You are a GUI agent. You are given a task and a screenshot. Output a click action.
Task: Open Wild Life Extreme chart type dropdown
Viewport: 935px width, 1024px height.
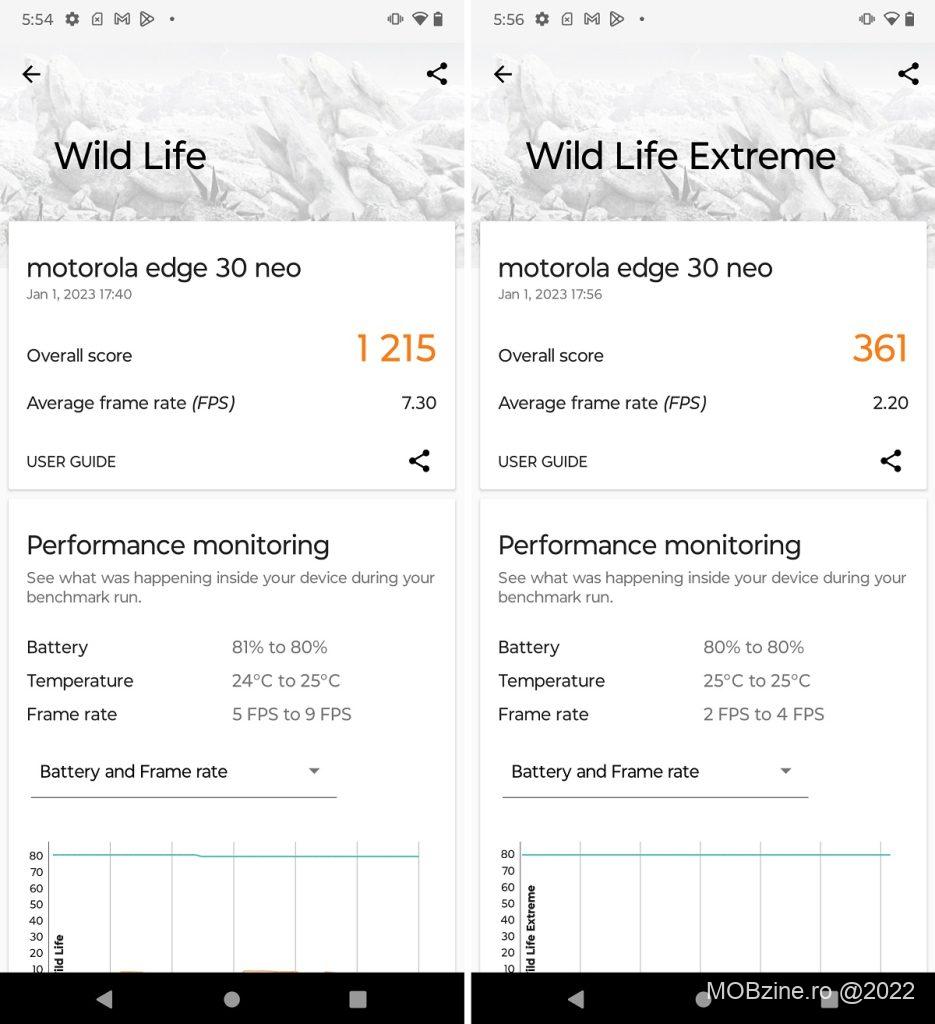[654, 772]
